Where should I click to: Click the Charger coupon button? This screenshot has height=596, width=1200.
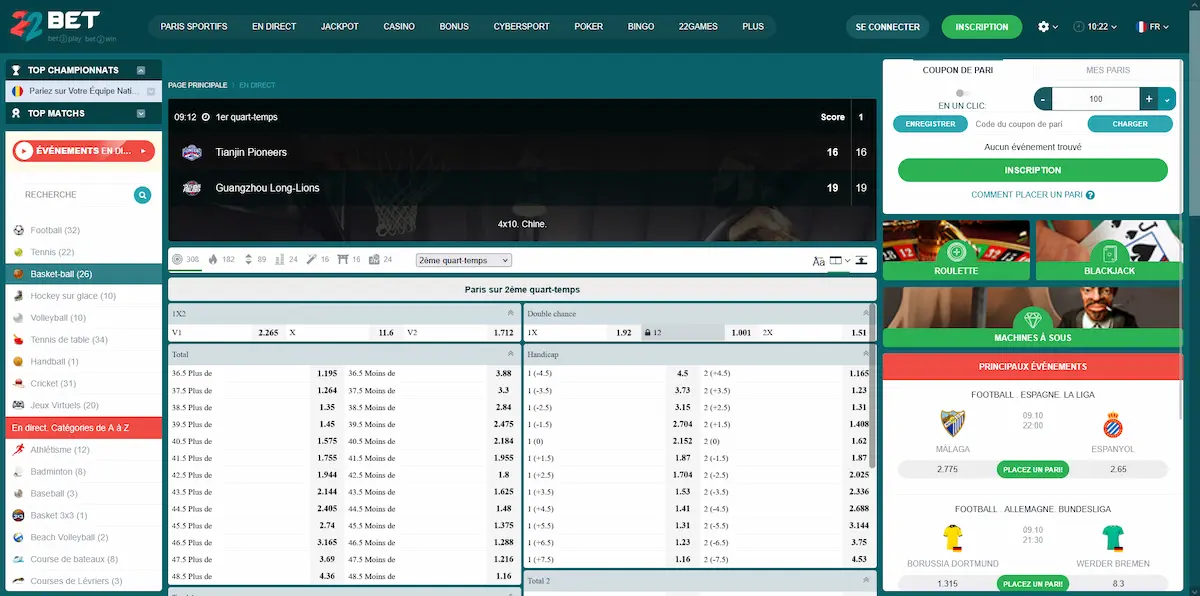coord(1130,124)
